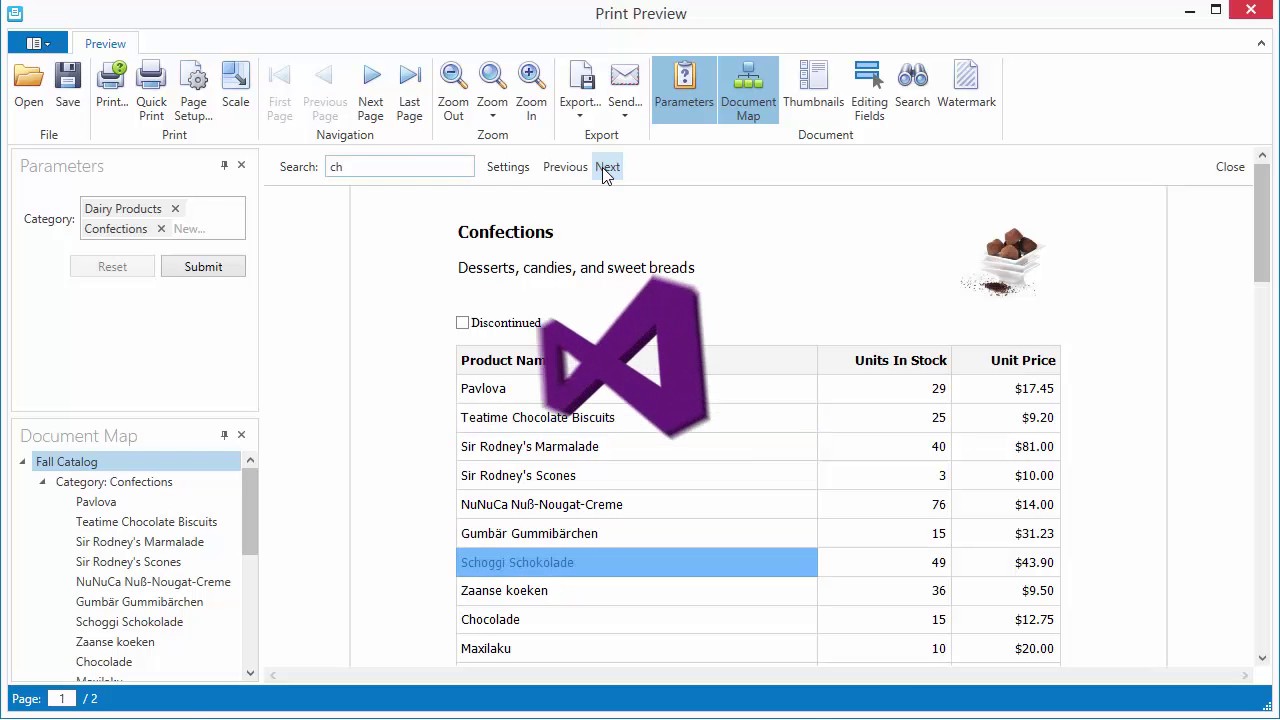Open the Scale tool
The width and height of the screenshot is (1280, 720).
coord(236,86)
